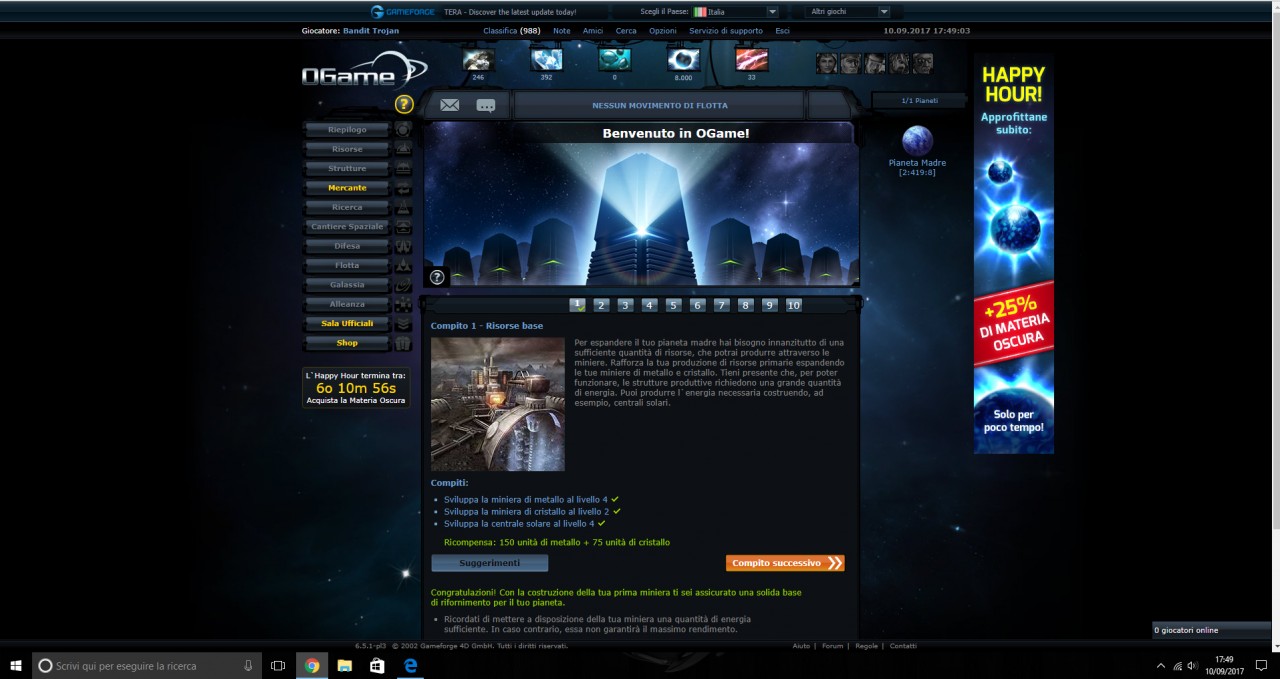Click the crystal resource icon
Viewport: 1280px width, 679px height.
pos(546,60)
